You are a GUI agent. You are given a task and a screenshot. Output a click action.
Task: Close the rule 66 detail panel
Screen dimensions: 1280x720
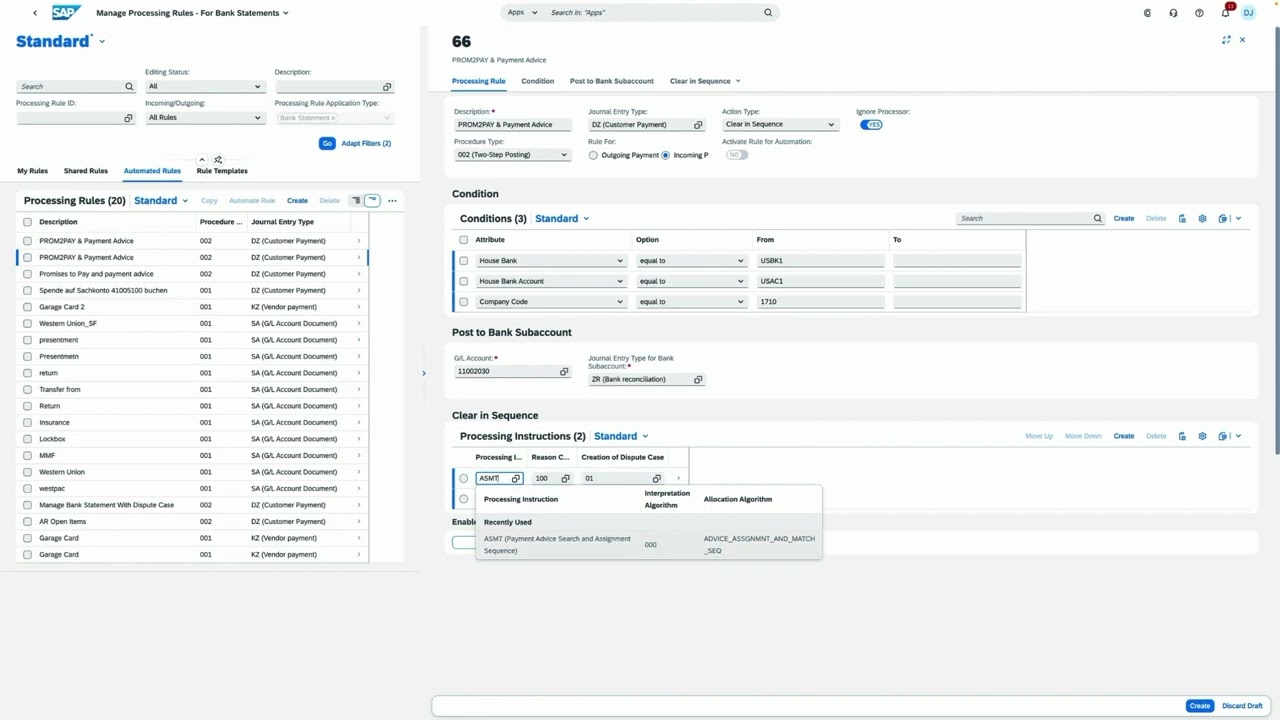(1242, 40)
